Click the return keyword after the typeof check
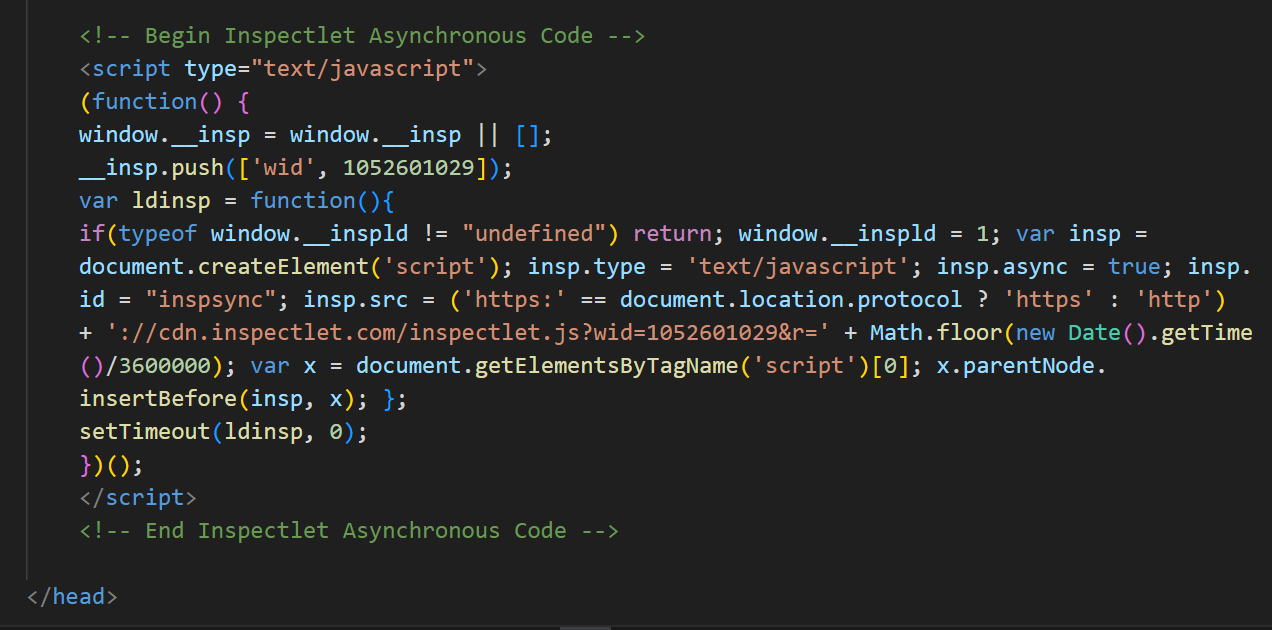Viewport: 1272px width, 630px height. 673,233
